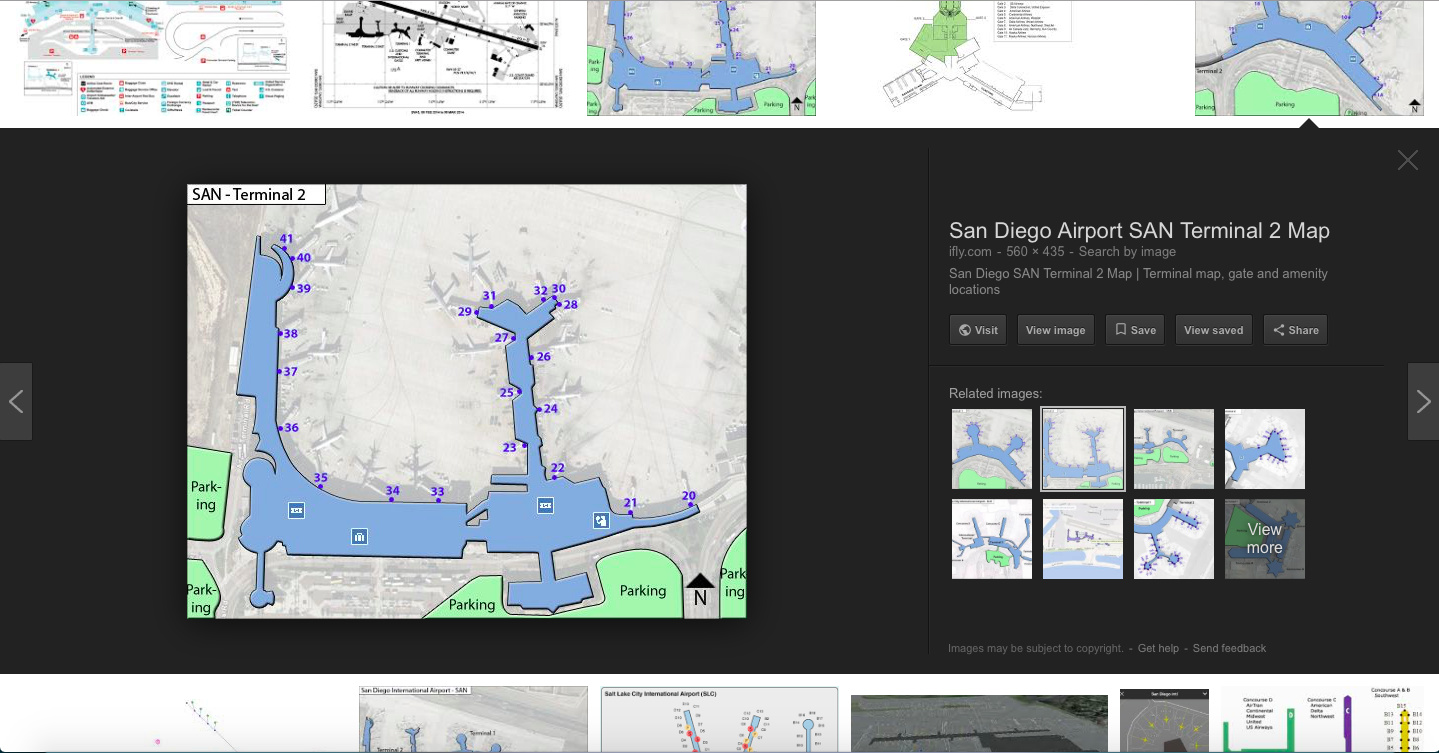Go to the next image arrow

click(1423, 402)
